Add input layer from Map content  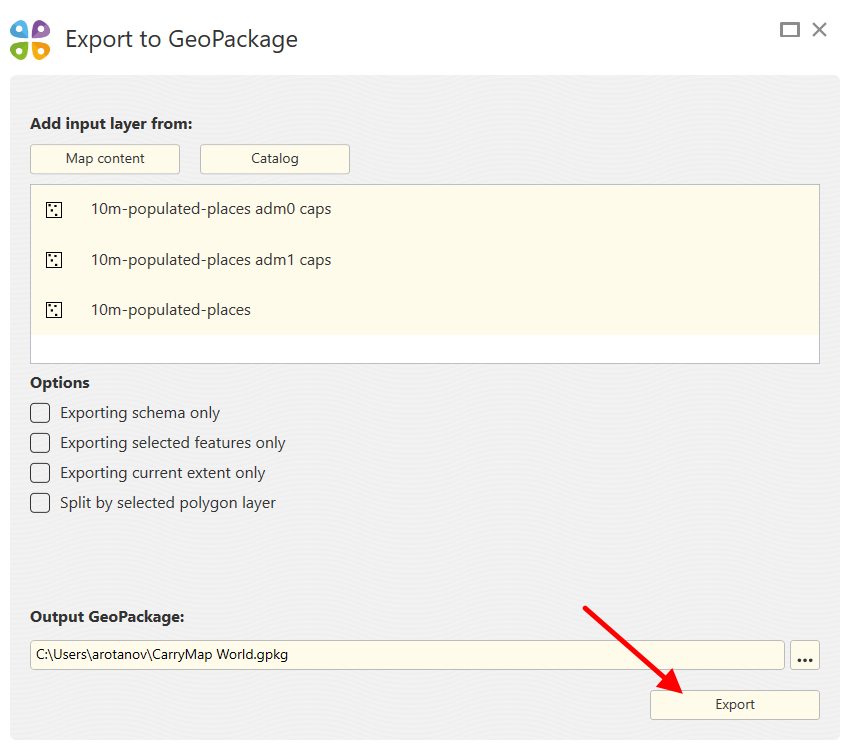(x=105, y=159)
